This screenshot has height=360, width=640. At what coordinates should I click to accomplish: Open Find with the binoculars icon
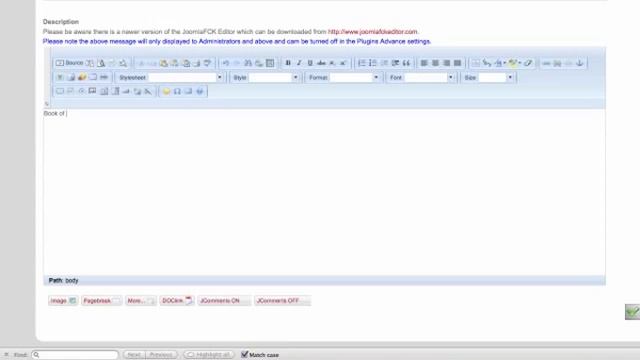click(248, 63)
